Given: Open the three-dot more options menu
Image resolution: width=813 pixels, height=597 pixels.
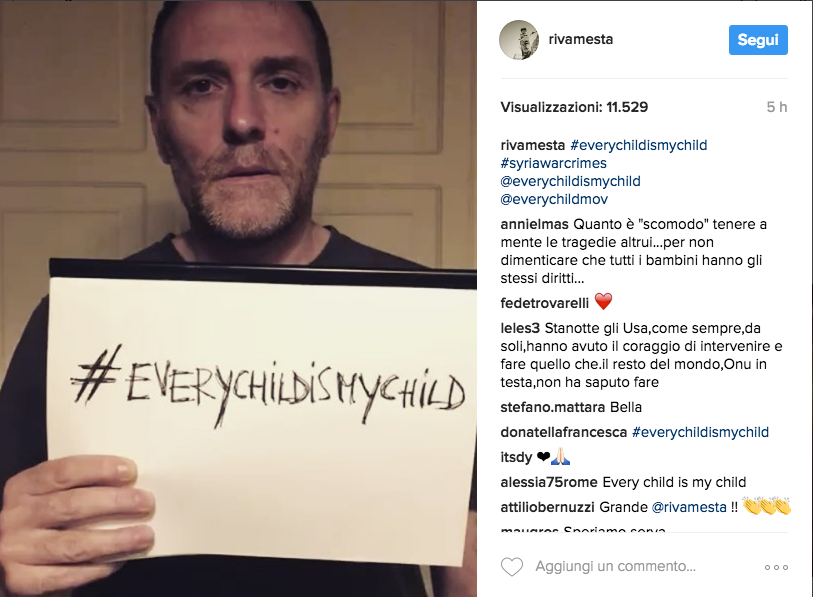Looking at the screenshot, I should tap(776, 567).
